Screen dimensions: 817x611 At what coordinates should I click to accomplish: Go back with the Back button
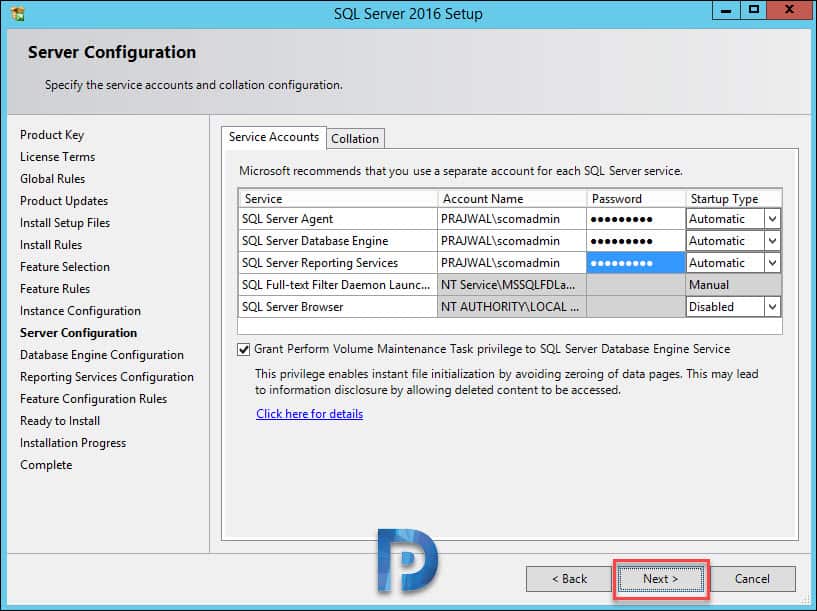click(569, 579)
